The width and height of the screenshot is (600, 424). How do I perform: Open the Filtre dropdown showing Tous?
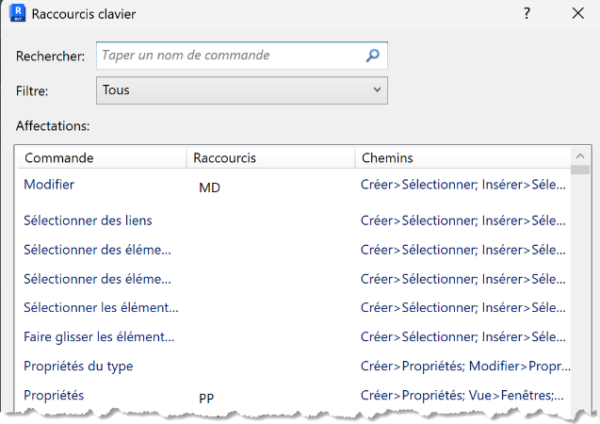[x=242, y=90]
